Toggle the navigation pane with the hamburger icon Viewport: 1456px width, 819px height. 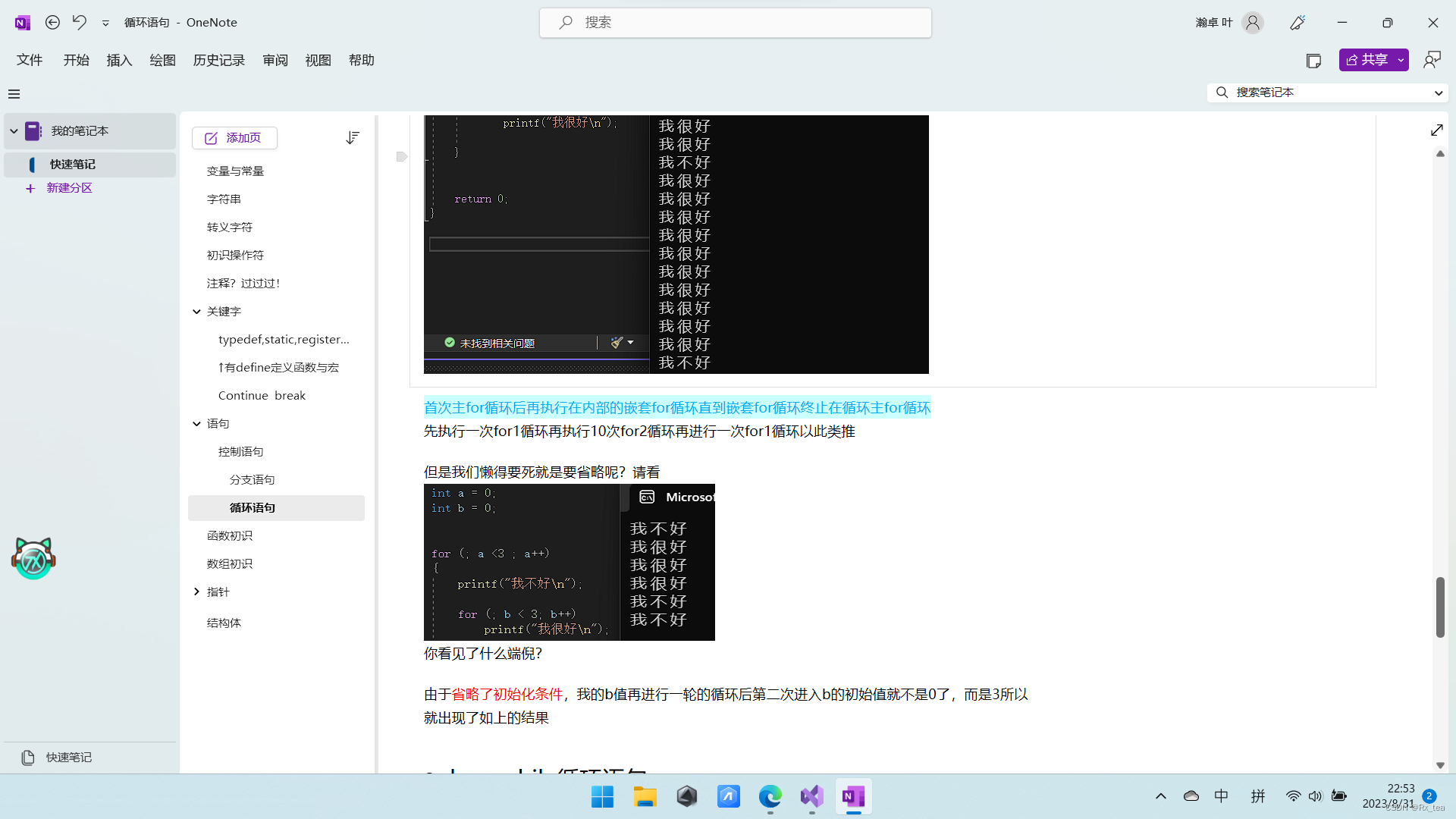point(14,93)
